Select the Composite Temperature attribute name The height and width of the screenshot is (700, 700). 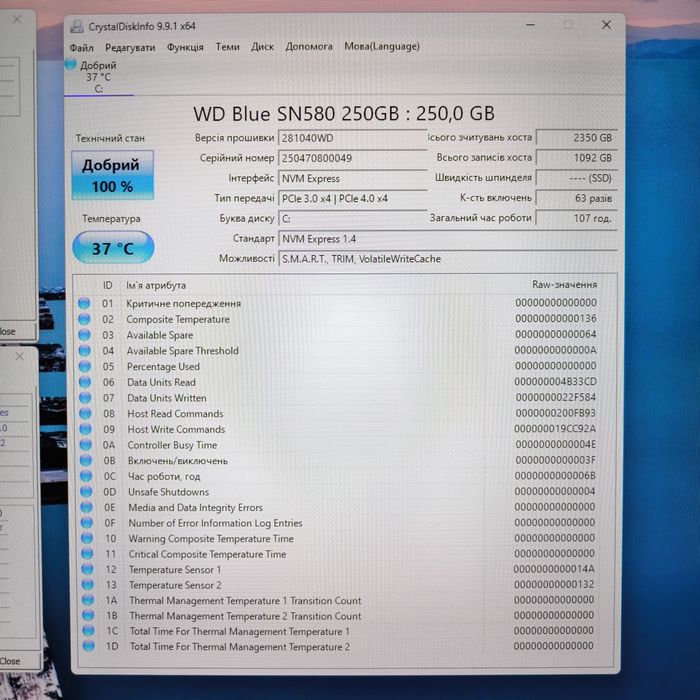point(178,319)
